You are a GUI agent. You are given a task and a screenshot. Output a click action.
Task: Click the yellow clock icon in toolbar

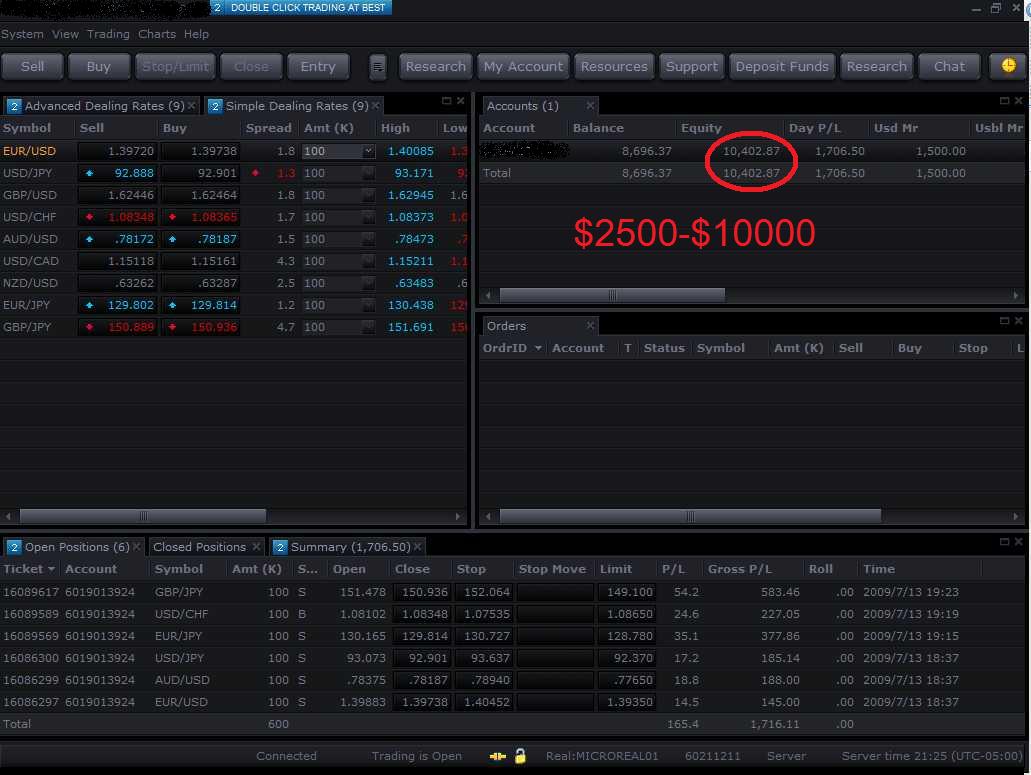(1008, 66)
